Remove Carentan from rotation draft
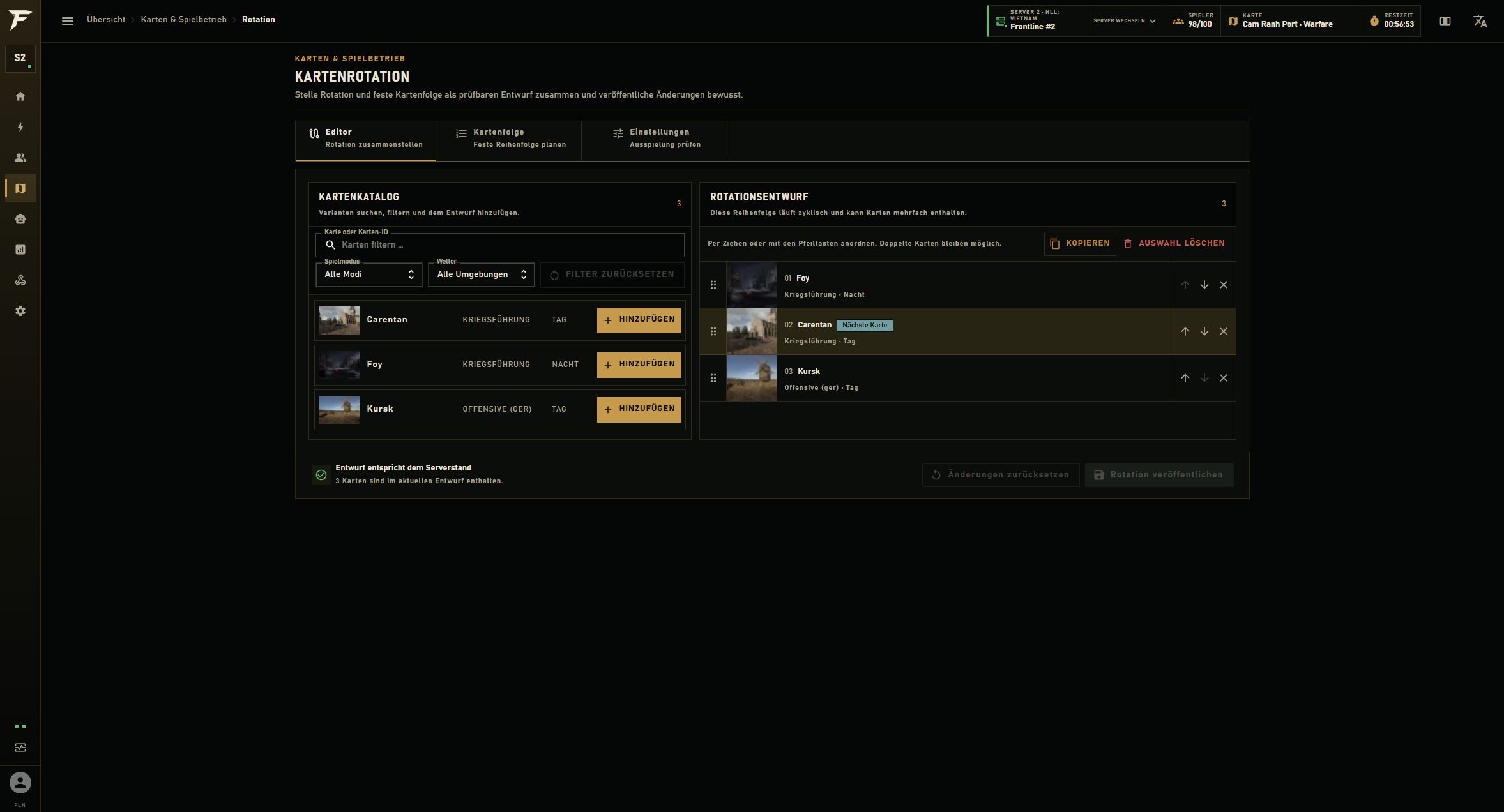1504x812 pixels. (1223, 331)
